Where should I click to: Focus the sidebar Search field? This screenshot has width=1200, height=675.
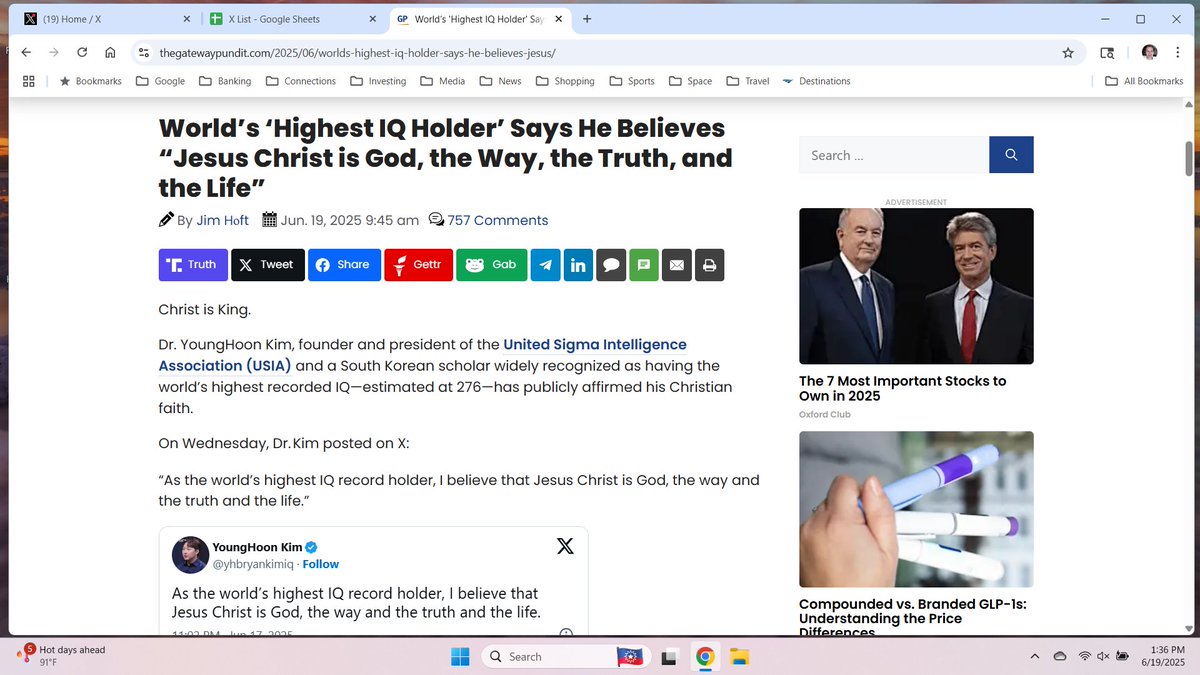coord(894,155)
